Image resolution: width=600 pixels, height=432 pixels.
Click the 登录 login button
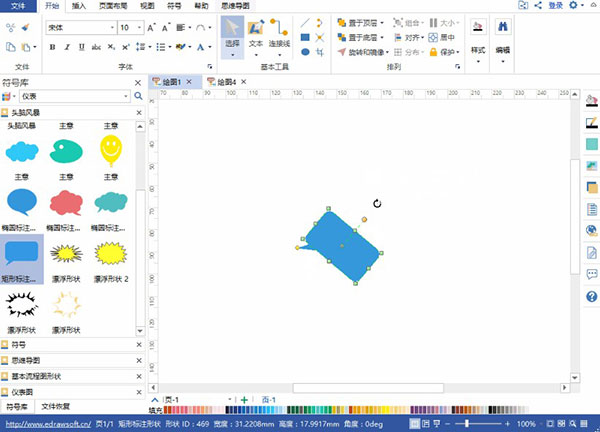coord(555,6)
